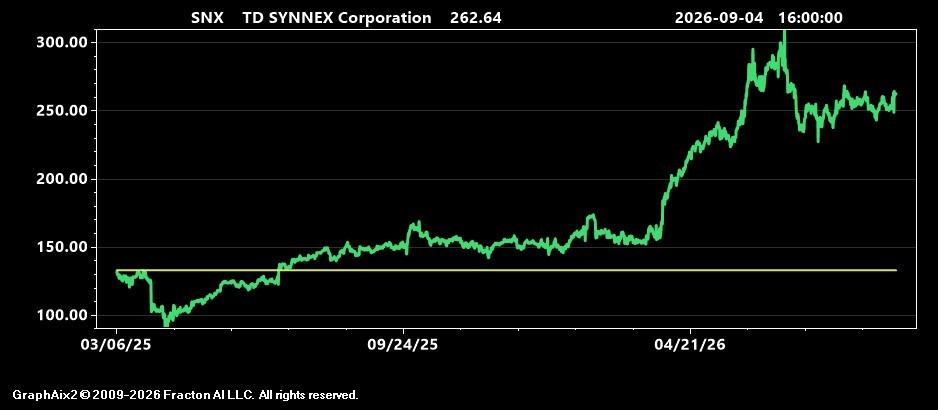Click the 100.00 y-axis label
This screenshot has width=938, height=410.
pos(64,315)
